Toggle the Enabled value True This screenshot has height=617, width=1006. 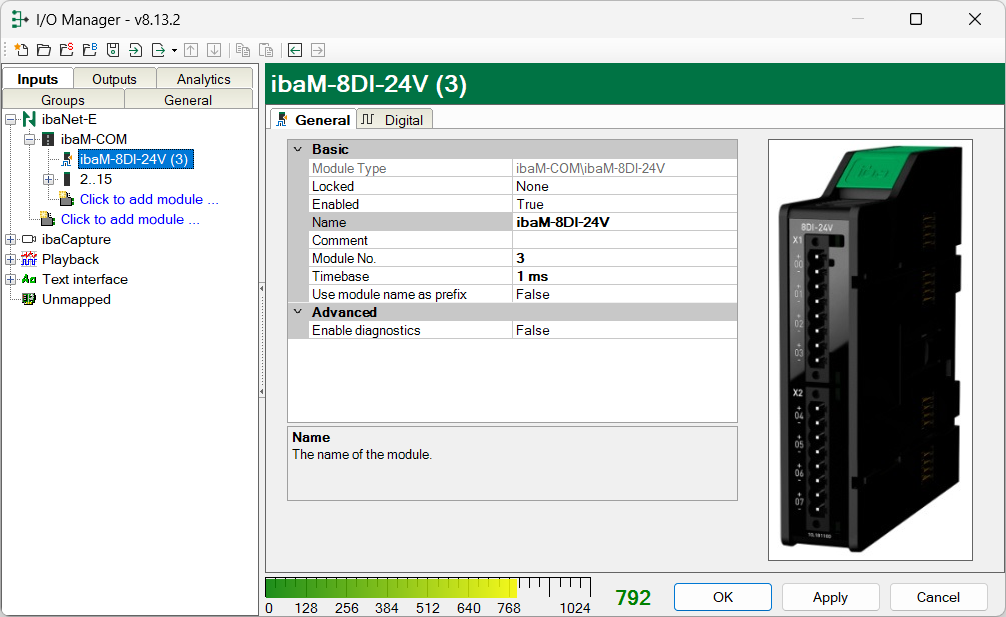[624, 204]
